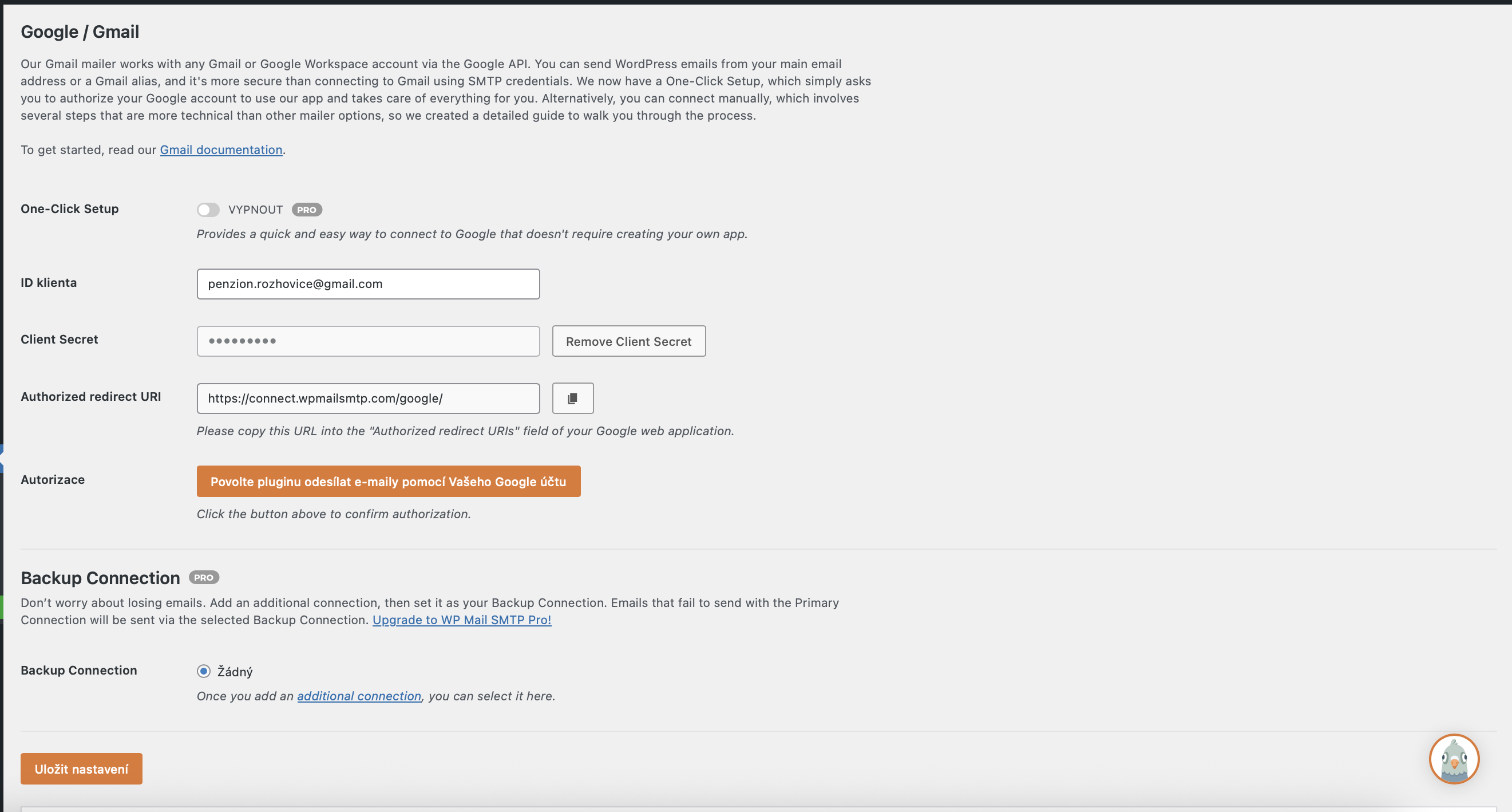Click the One-Click Setup row label
The image size is (1512, 812).
[x=69, y=208]
